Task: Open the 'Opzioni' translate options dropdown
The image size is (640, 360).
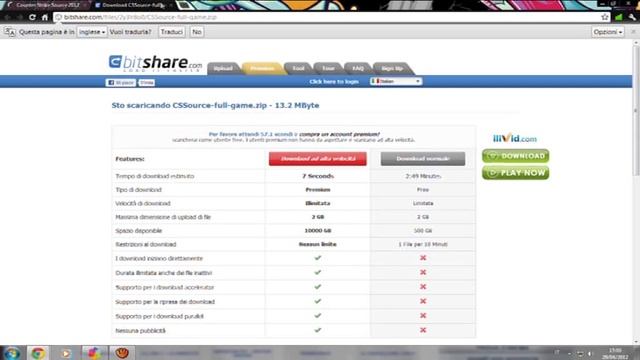Action: click(608, 32)
